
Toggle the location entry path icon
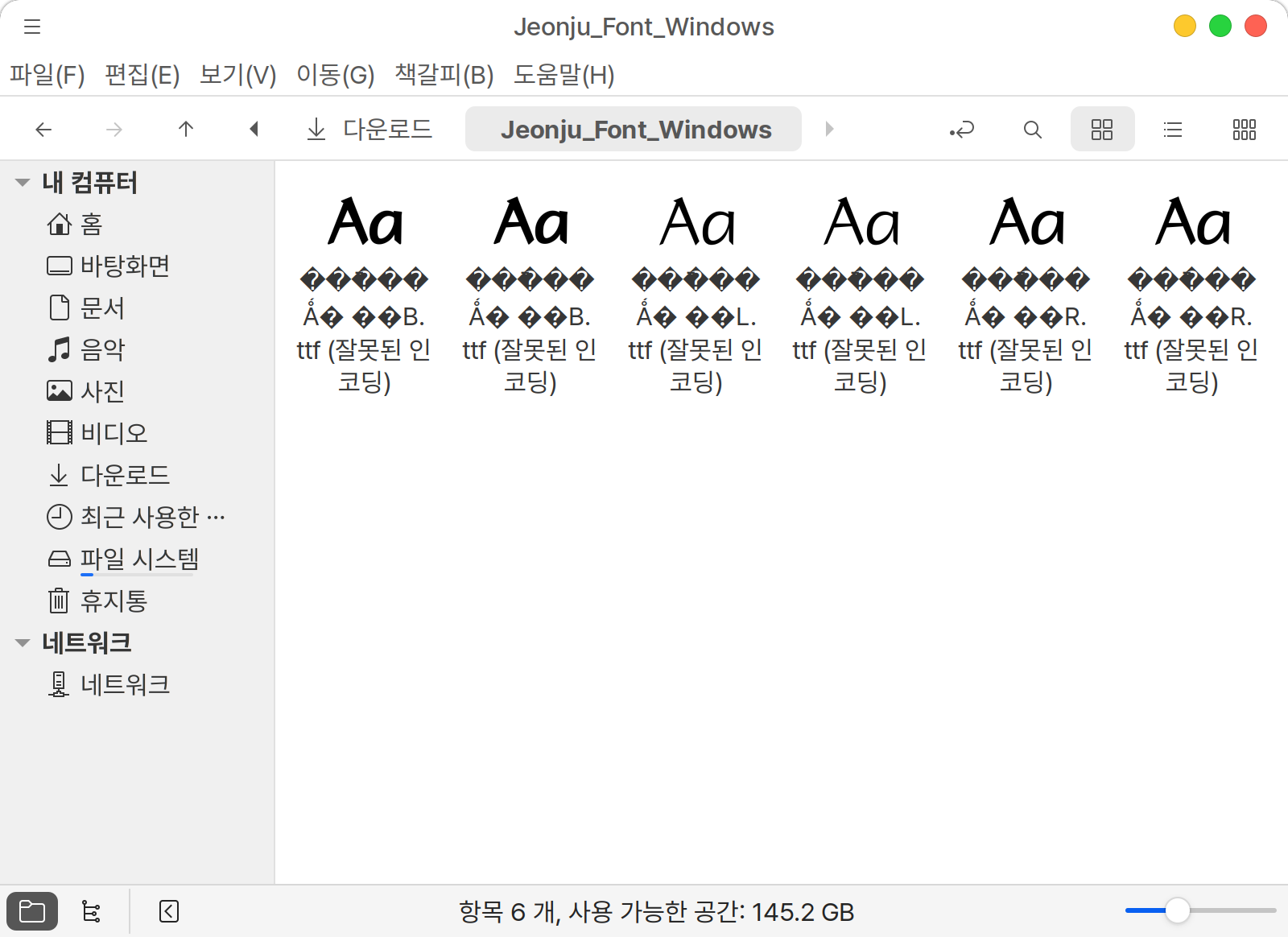click(x=962, y=129)
